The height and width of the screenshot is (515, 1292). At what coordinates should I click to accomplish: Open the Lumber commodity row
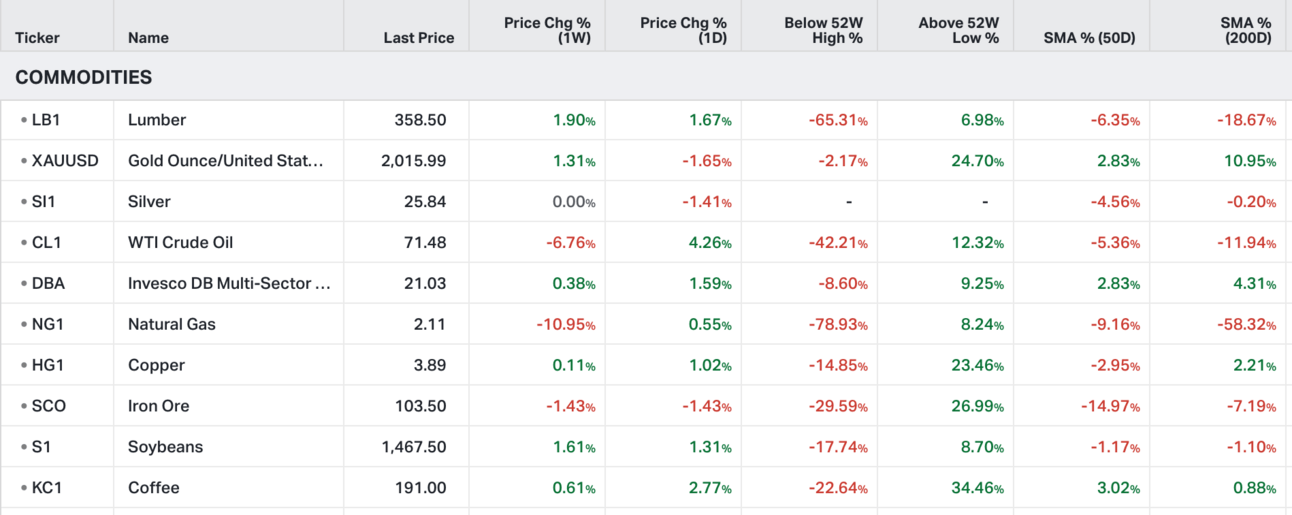[x=157, y=120]
